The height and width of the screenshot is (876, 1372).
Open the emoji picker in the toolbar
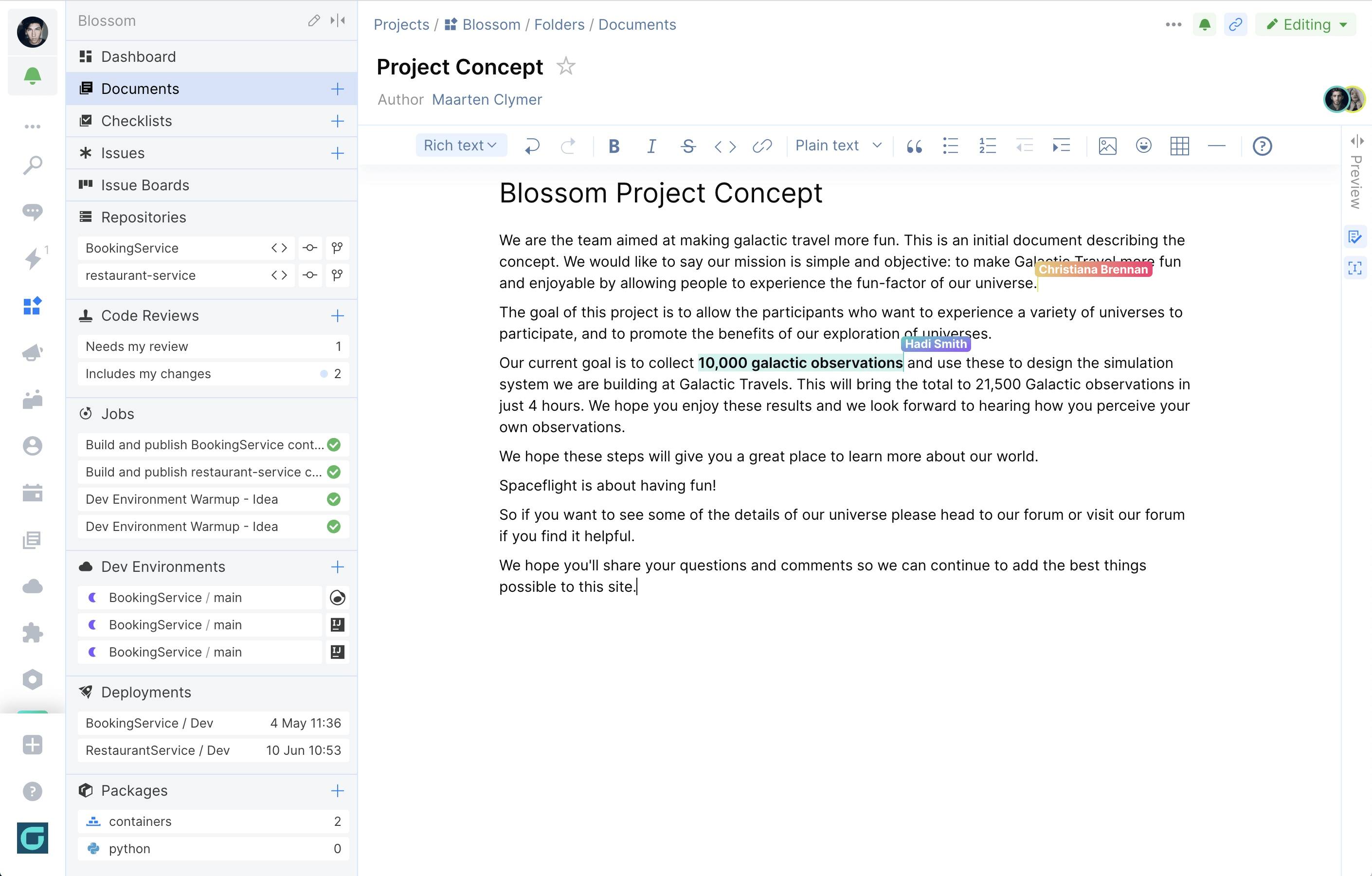click(x=1143, y=146)
